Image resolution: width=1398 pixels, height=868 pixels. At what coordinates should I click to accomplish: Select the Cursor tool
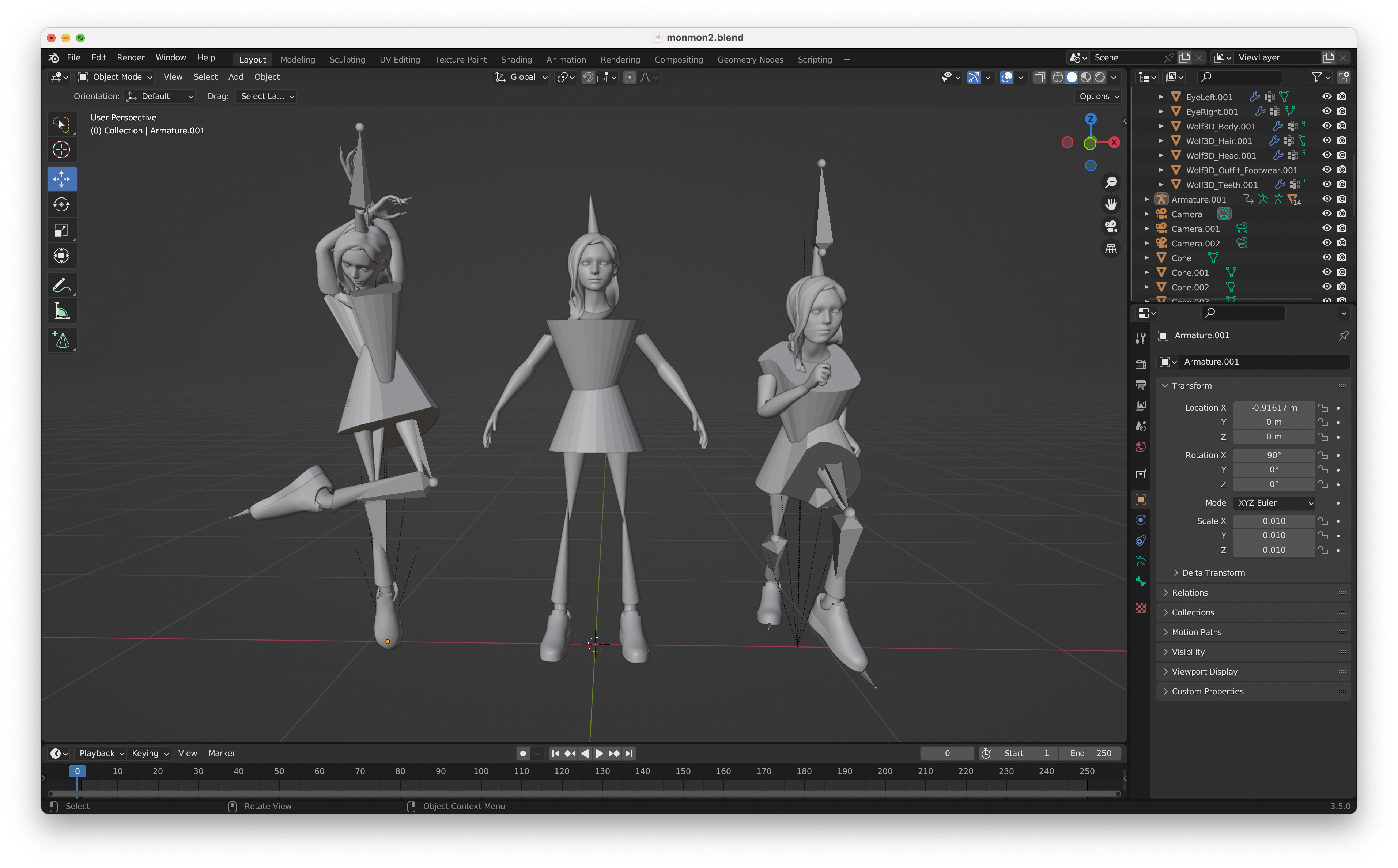point(61,150)
